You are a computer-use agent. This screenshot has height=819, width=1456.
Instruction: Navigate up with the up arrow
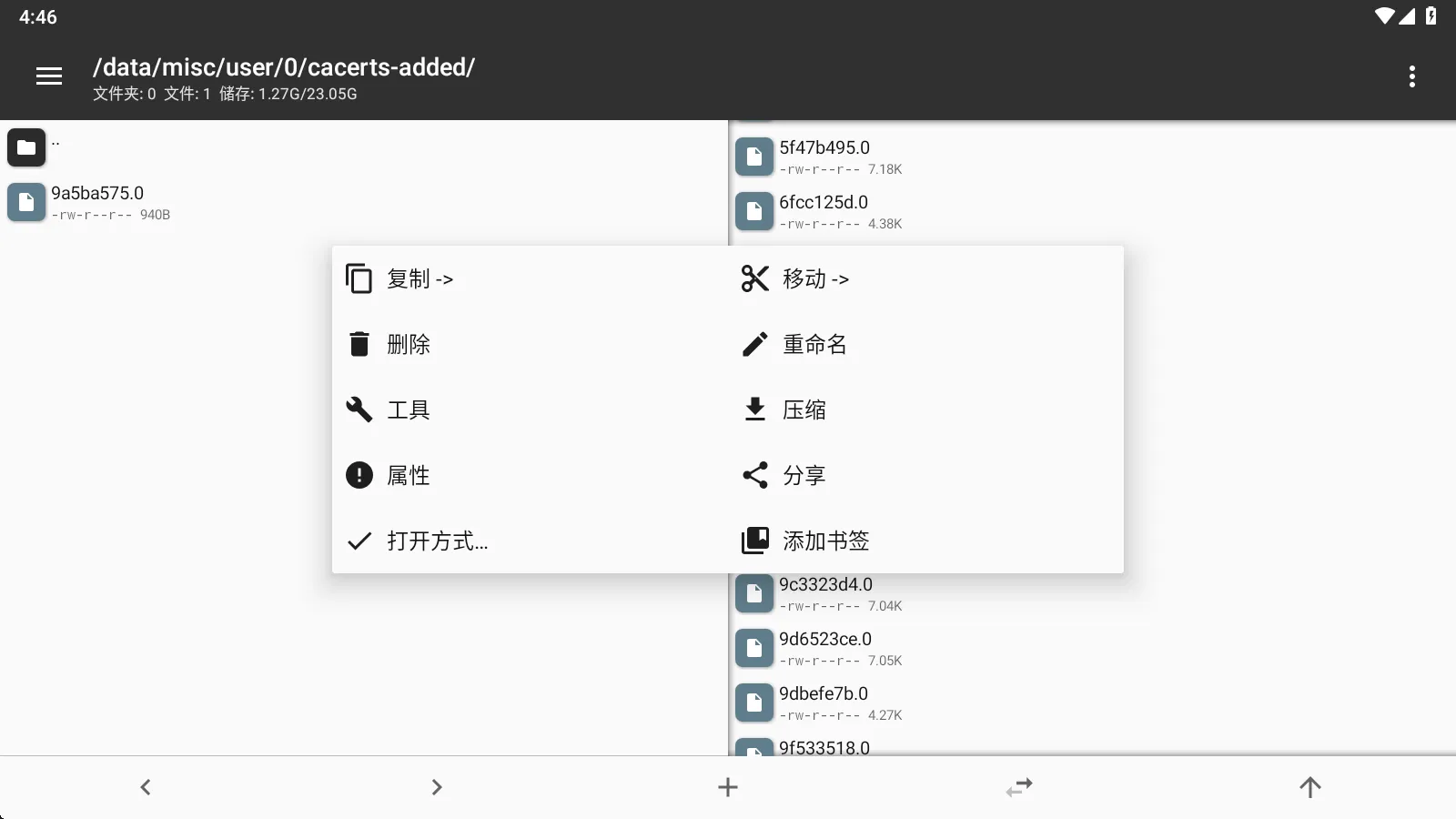click(x=1310, y=787)
